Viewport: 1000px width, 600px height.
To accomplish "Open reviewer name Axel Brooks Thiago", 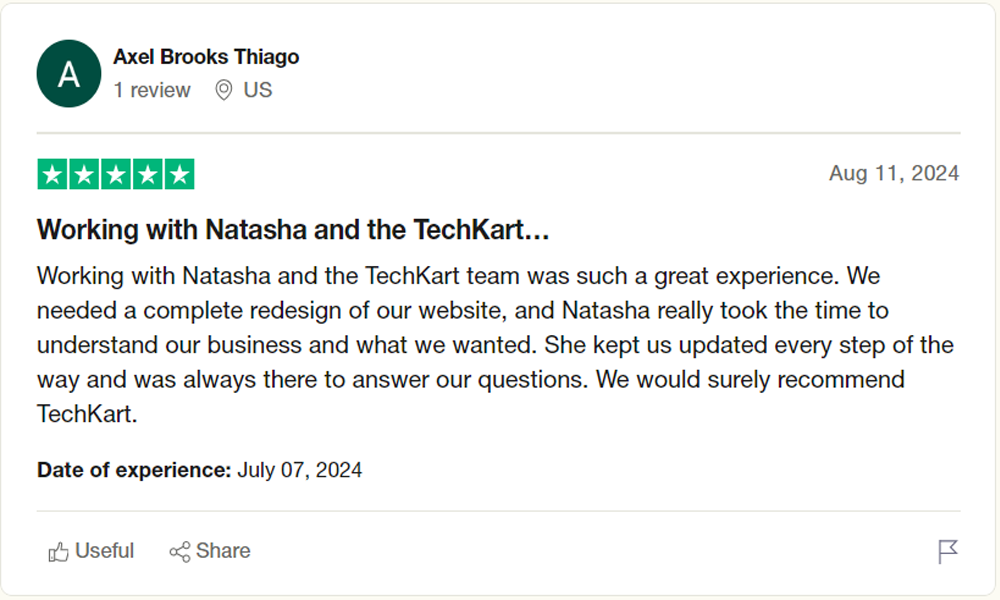I will [x=206, y=57].
